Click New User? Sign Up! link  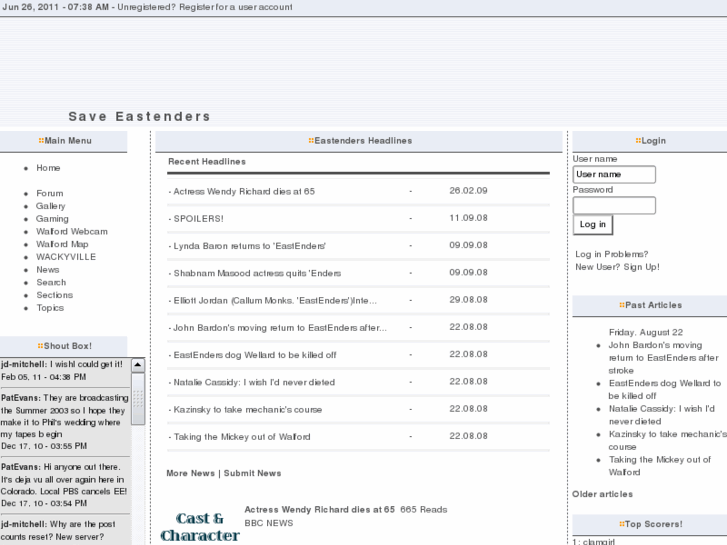(x=617, y=267)
